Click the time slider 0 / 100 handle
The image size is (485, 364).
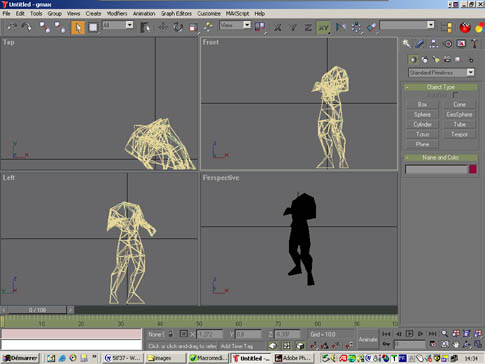click(x=37, y=310)
